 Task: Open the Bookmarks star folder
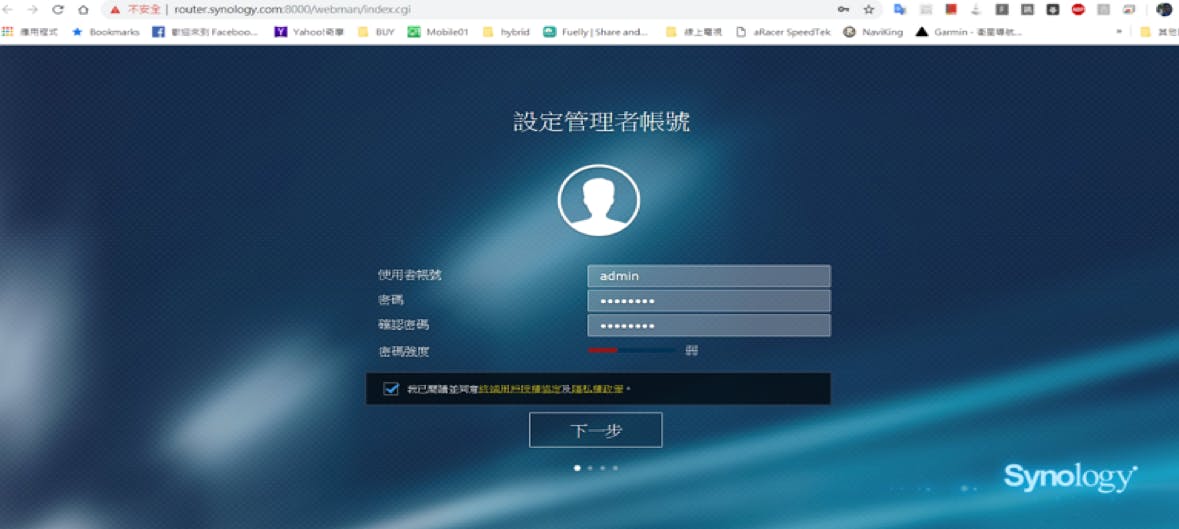(105, 32)
